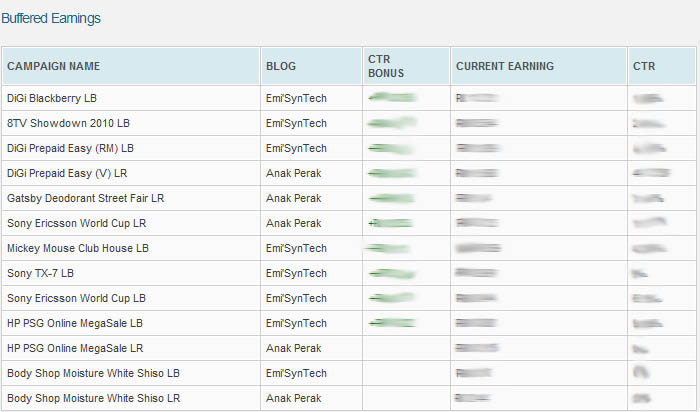Click Anak Perak in Body Shop Shiso LR row

click(x=293, y=398)
